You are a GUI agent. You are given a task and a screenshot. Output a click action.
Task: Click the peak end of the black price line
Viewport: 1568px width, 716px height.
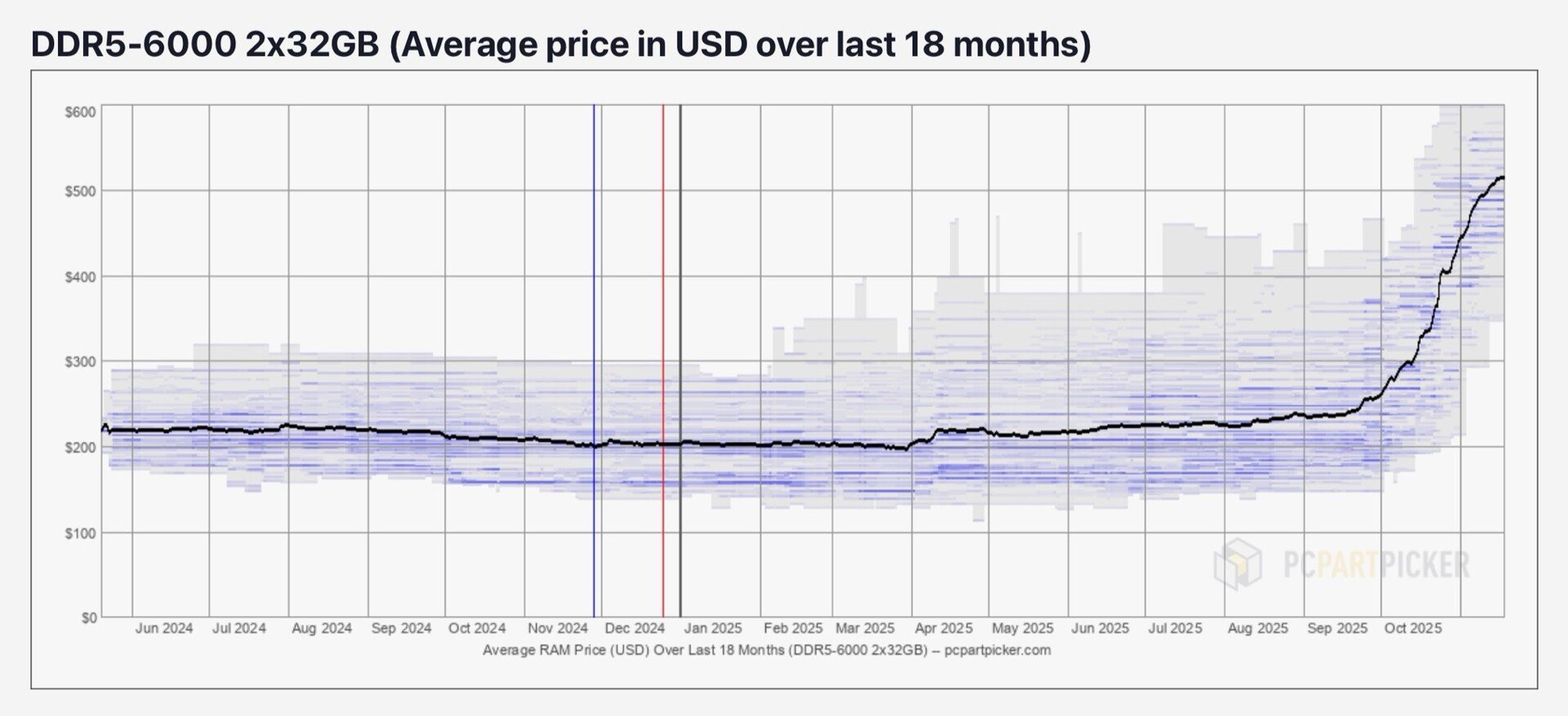click(x=1502, y=177)
